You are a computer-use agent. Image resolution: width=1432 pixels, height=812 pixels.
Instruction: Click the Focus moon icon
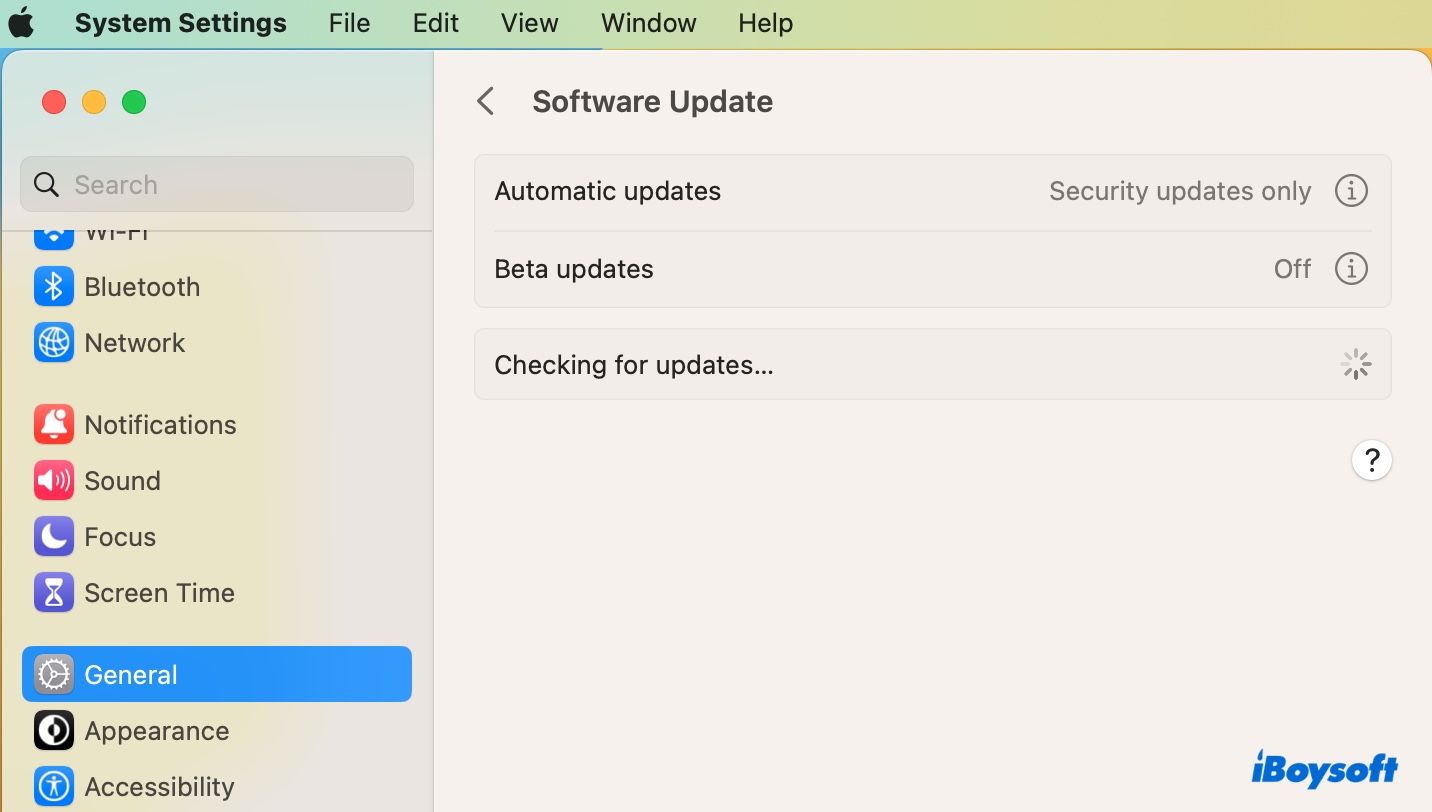click(54, 537)
